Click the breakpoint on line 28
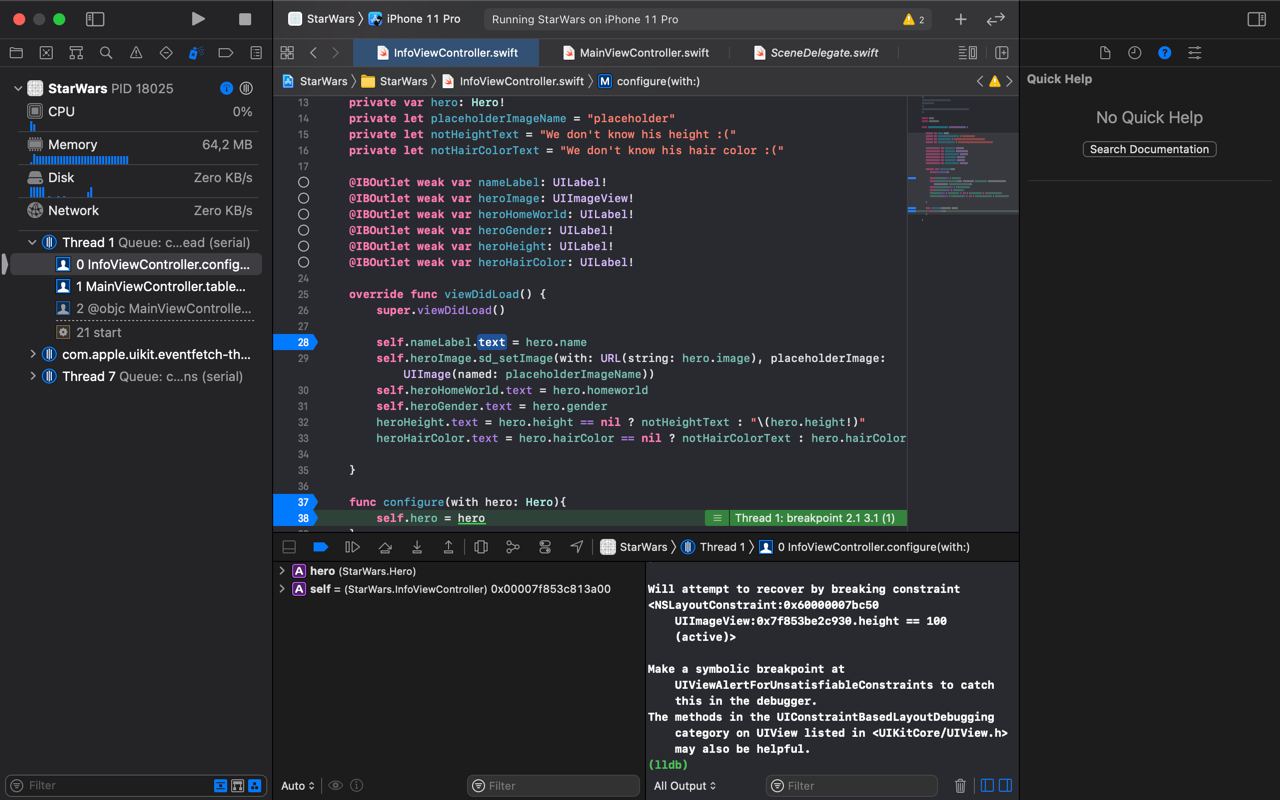This screenshot has height=800, width=1280. (295, 342)
